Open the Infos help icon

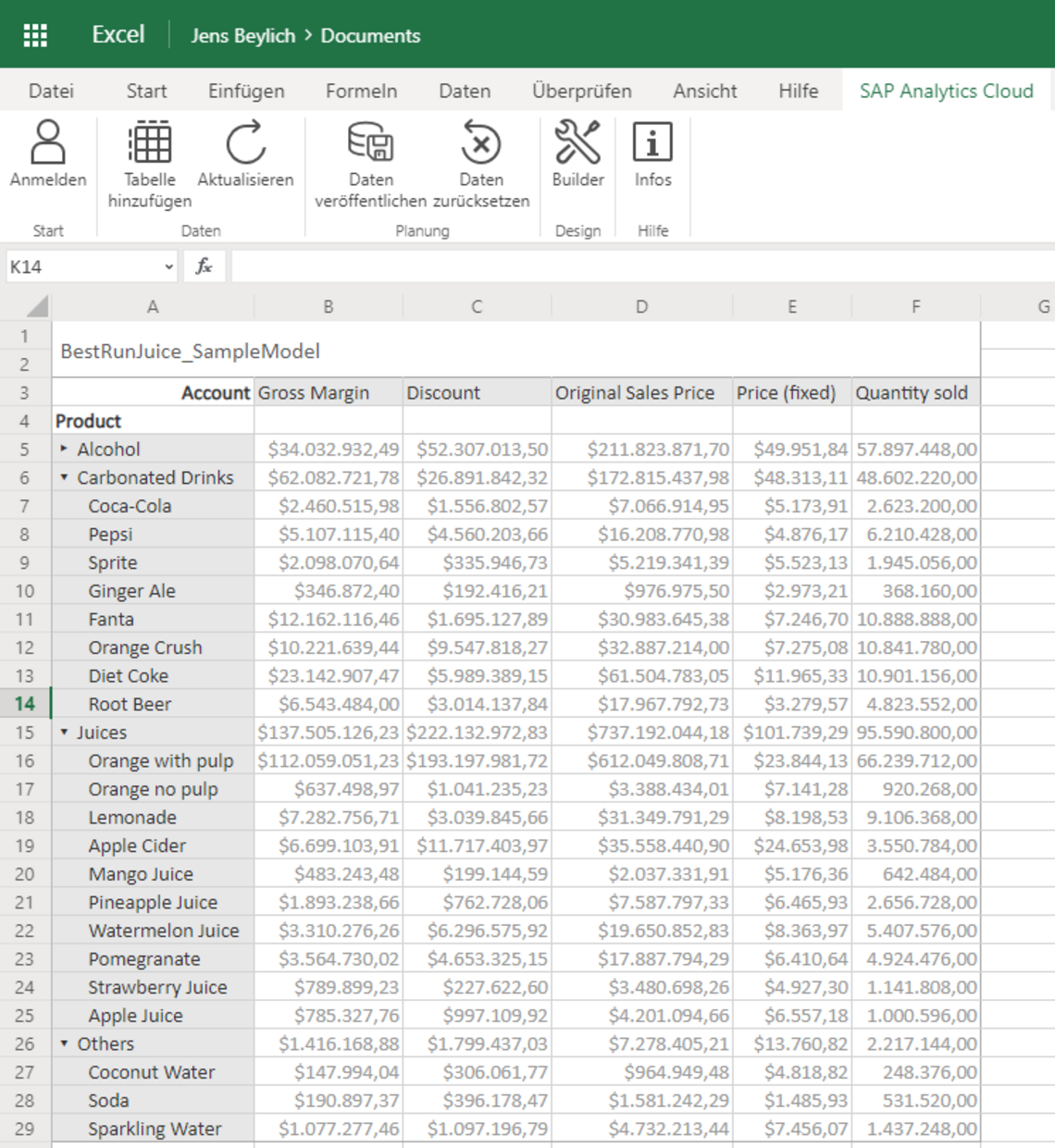click(x=652, y=143)
